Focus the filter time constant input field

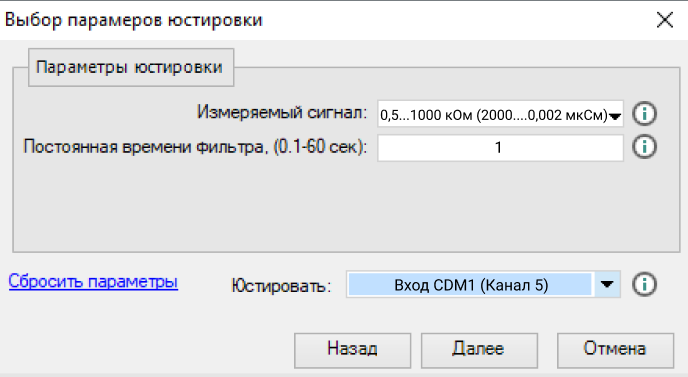coord(500,147)
